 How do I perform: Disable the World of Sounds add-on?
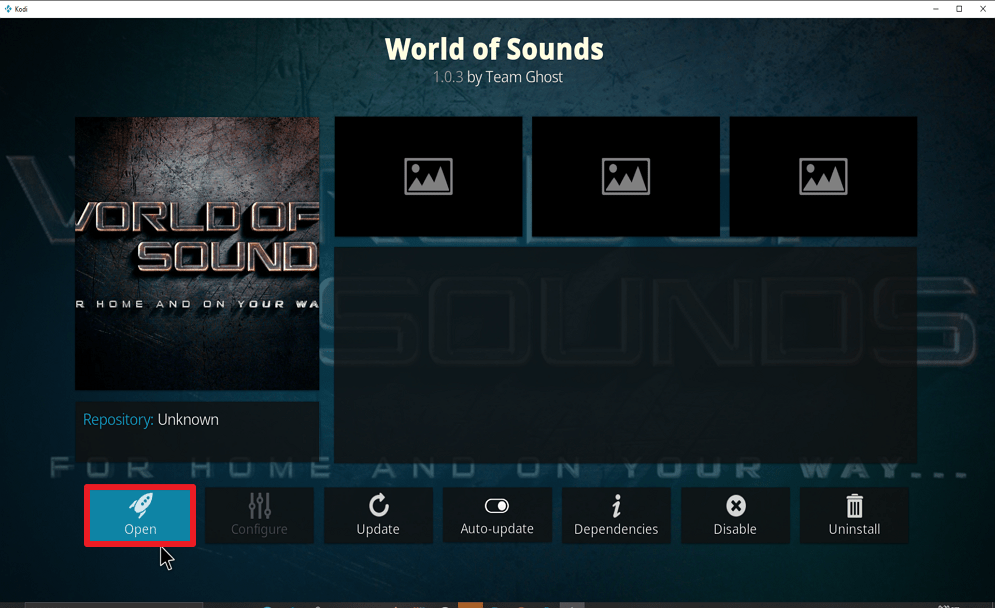coord(735,515)
